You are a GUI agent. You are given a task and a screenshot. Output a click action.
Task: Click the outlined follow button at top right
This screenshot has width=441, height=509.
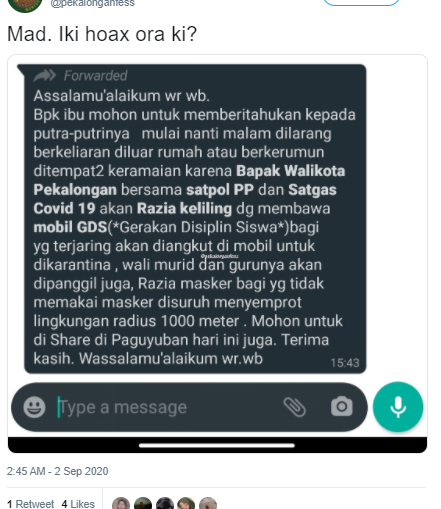[x=361, y=3]
